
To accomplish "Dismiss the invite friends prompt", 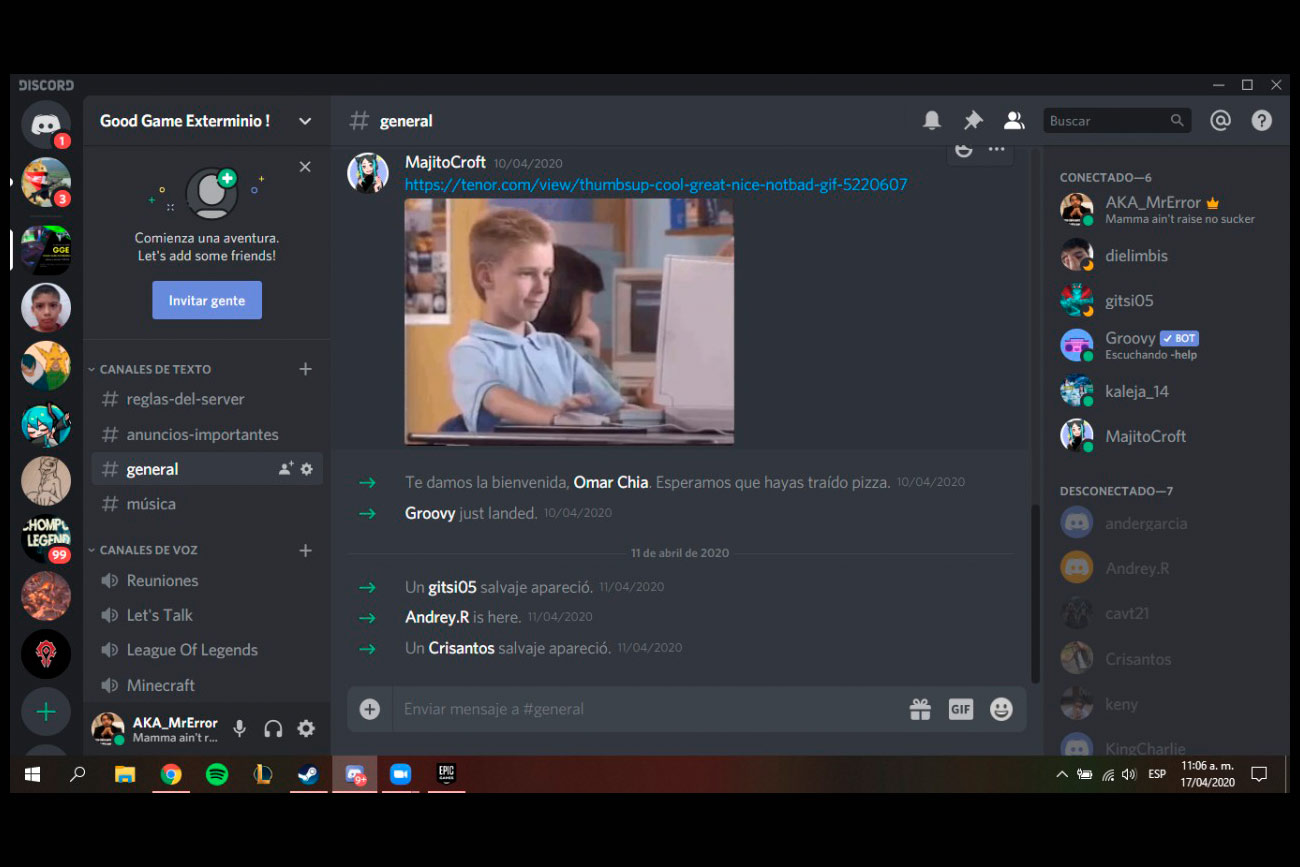I will pyautogui.click(x=305, y=167).
